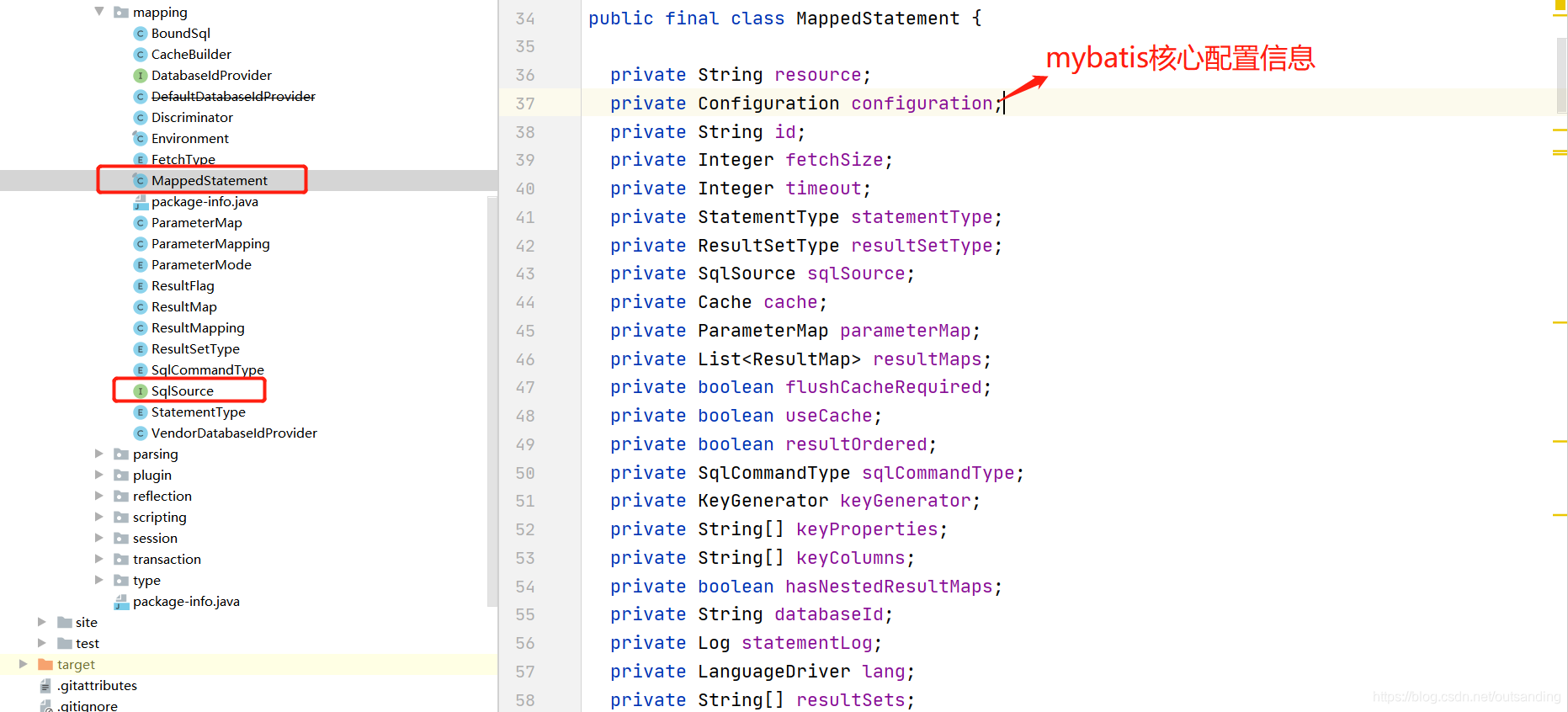Viewport: 1568px width, 712px height.
Task: Click the ParameterMap class icon
Action: [x=141, y=223]
